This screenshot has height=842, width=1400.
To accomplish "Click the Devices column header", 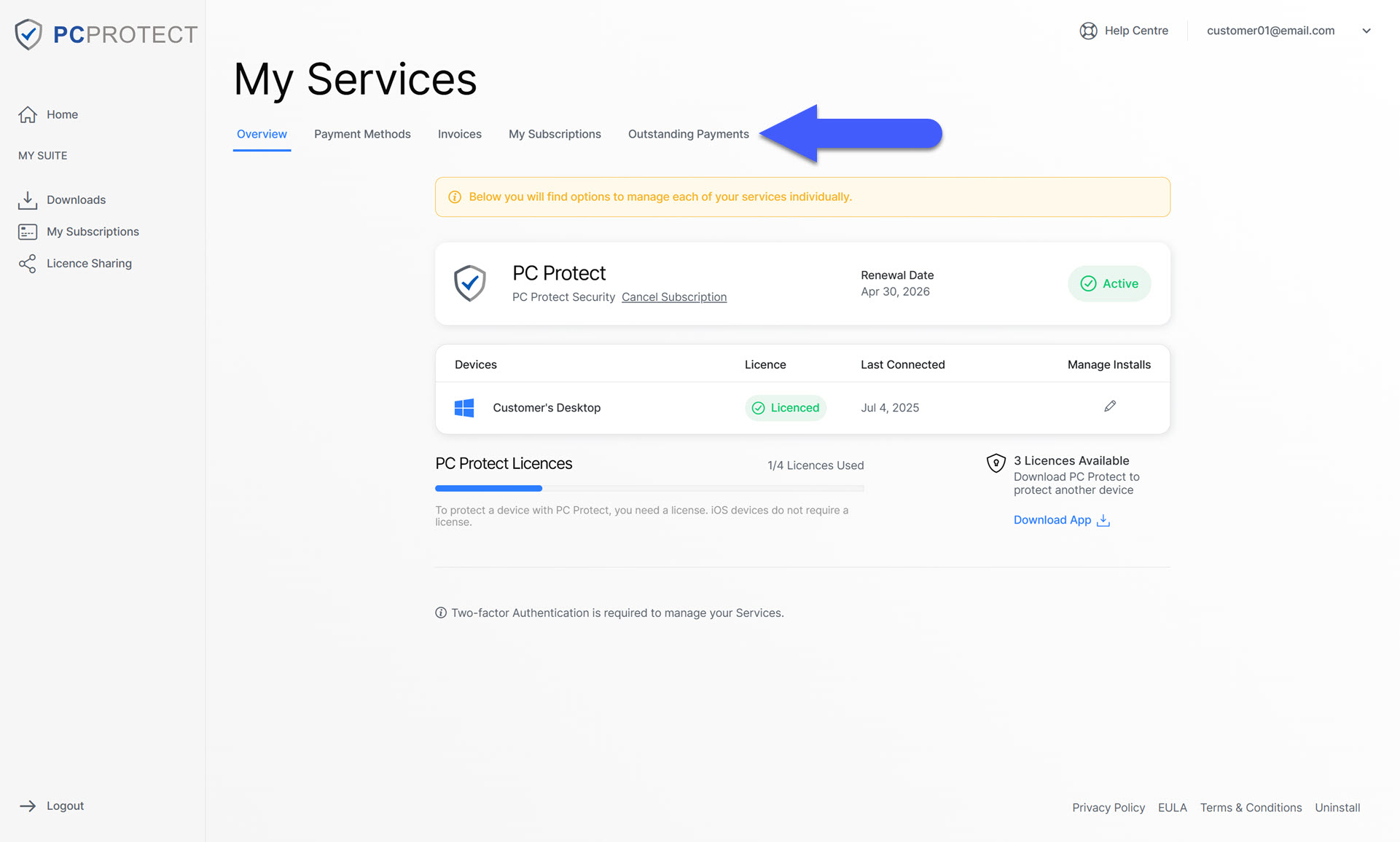I will [x=476, y=365].
